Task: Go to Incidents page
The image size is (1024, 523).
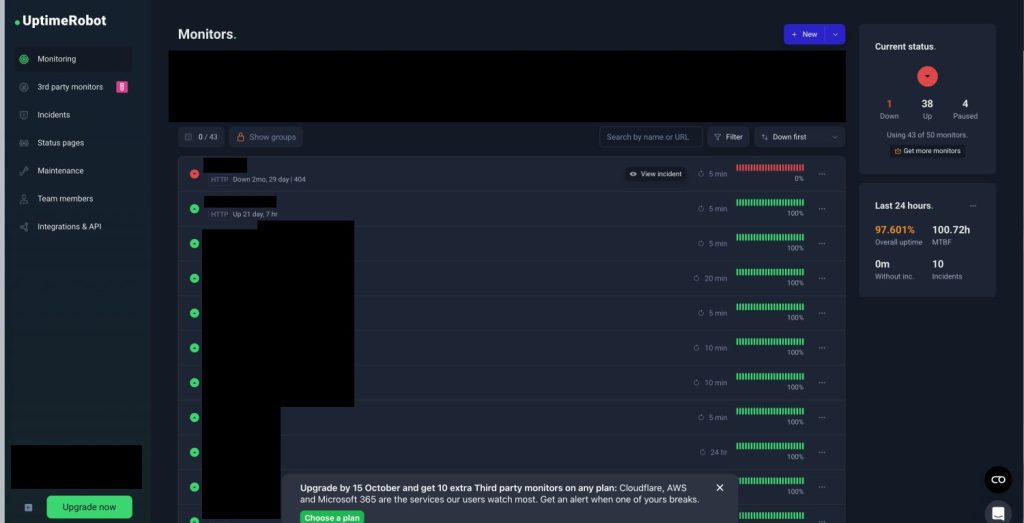Action: coord(54,115)
